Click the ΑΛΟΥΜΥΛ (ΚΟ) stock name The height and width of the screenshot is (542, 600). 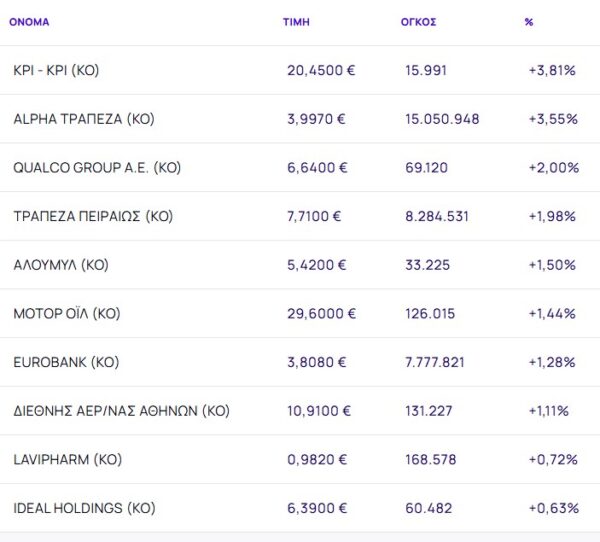pos(61,265)
